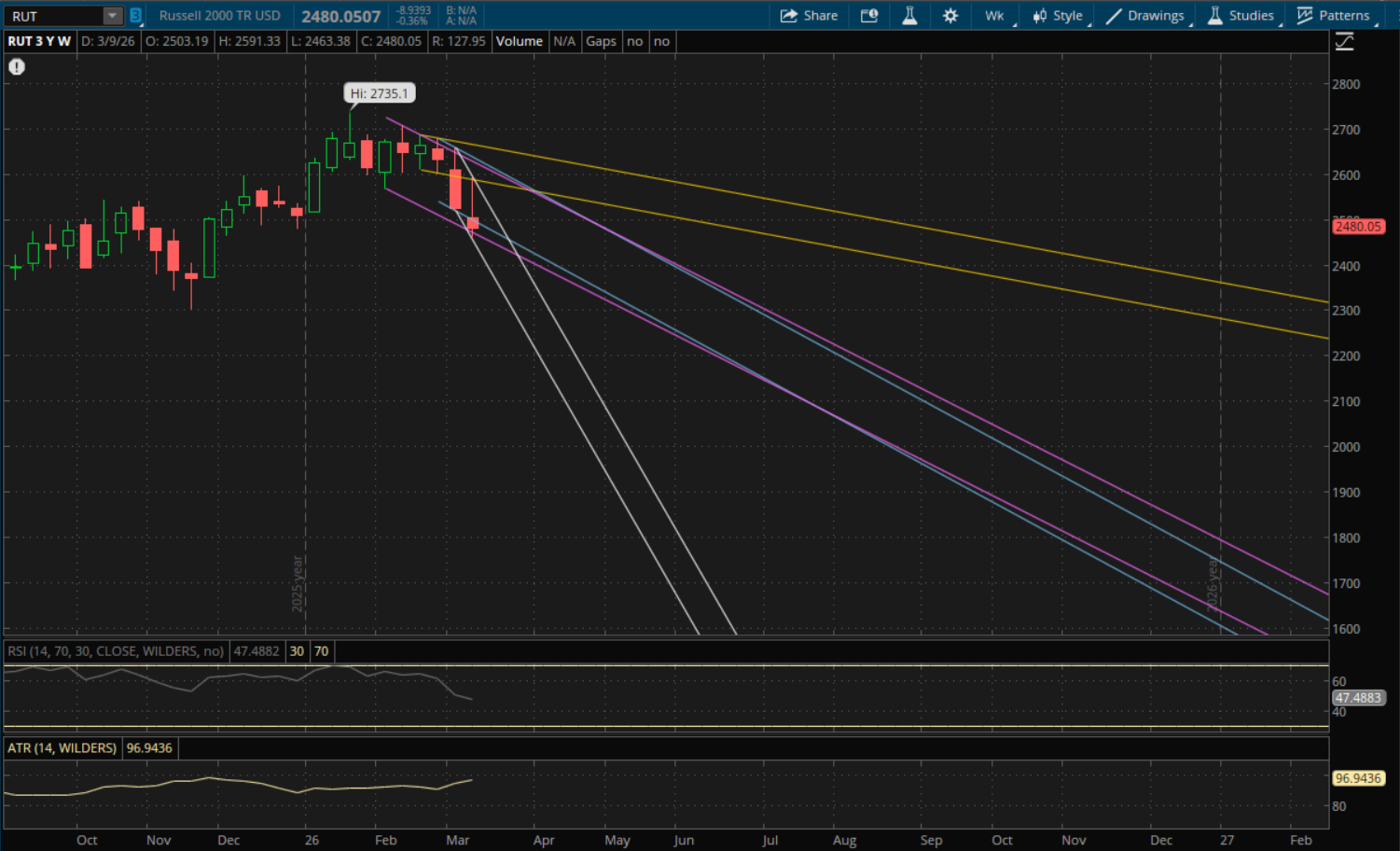1400x851 pixels.
Task: Open the Studies menu
Action: point(1241,16)
